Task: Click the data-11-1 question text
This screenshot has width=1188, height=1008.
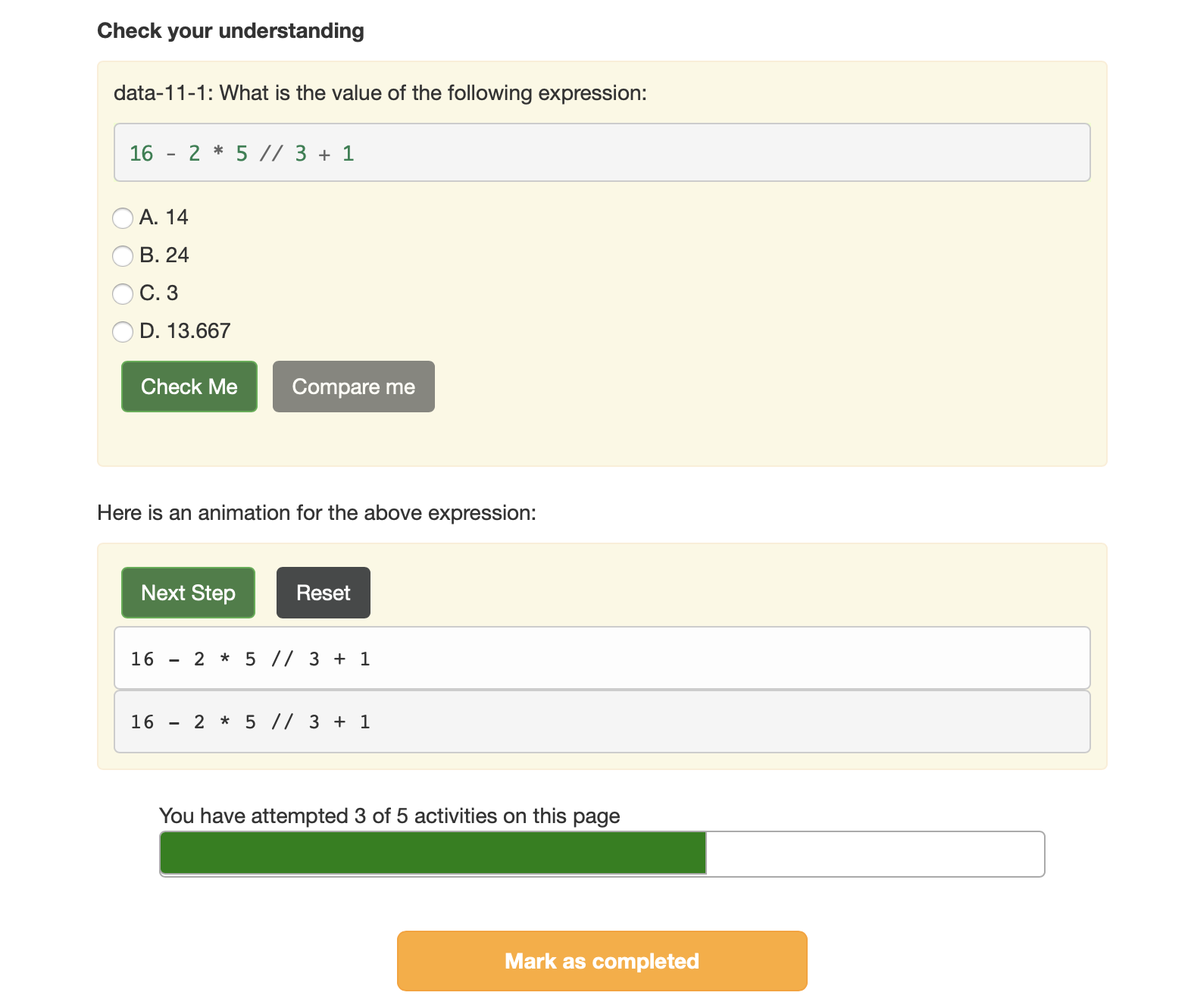Action: pos(380,92)
